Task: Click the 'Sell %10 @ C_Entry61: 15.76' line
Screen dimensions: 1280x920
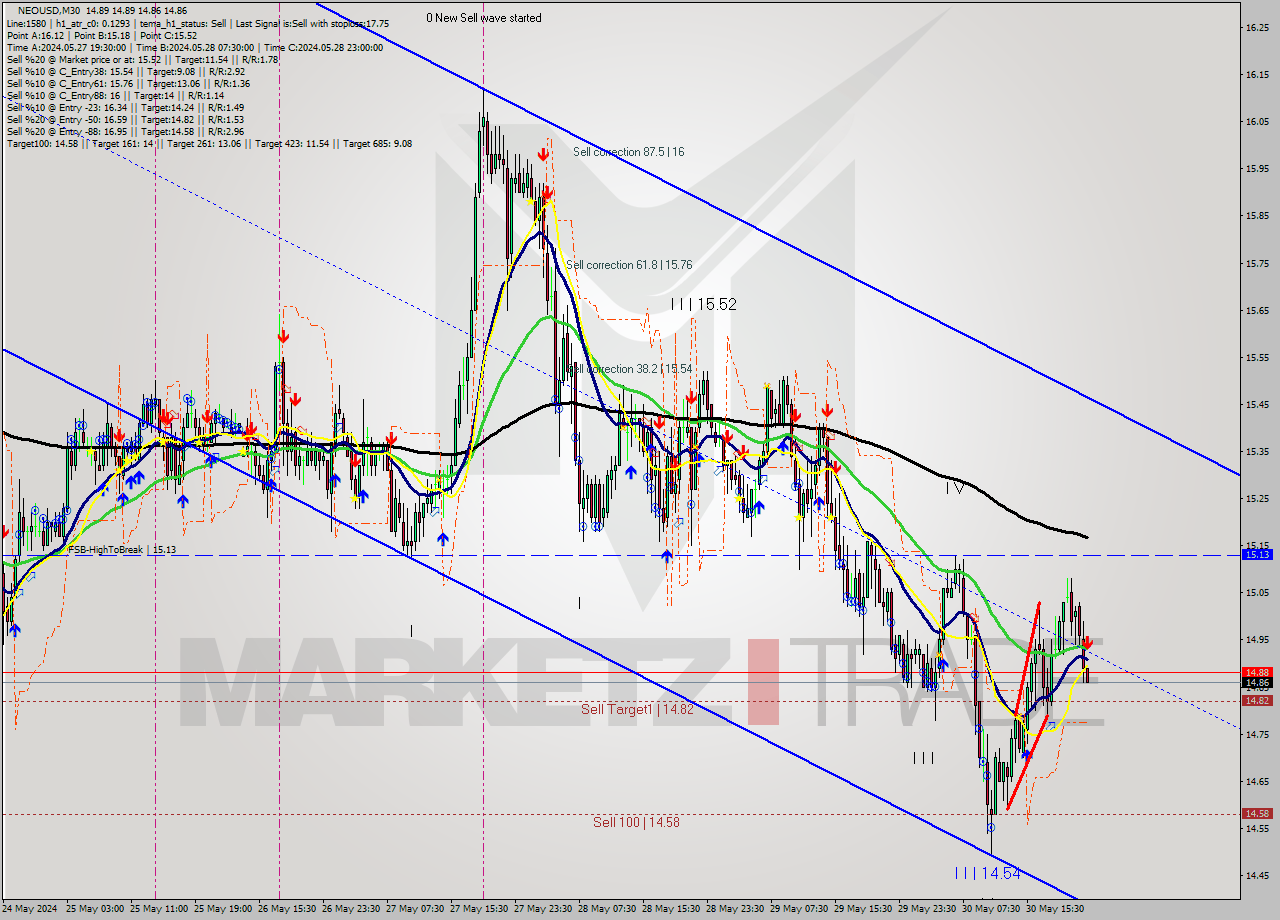Action: tap(128, 83)
